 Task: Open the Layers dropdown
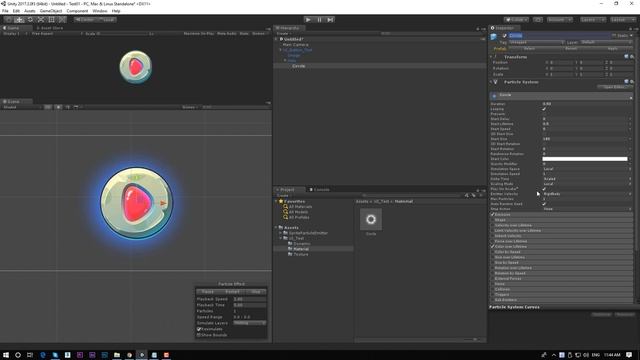click(593, 20)
